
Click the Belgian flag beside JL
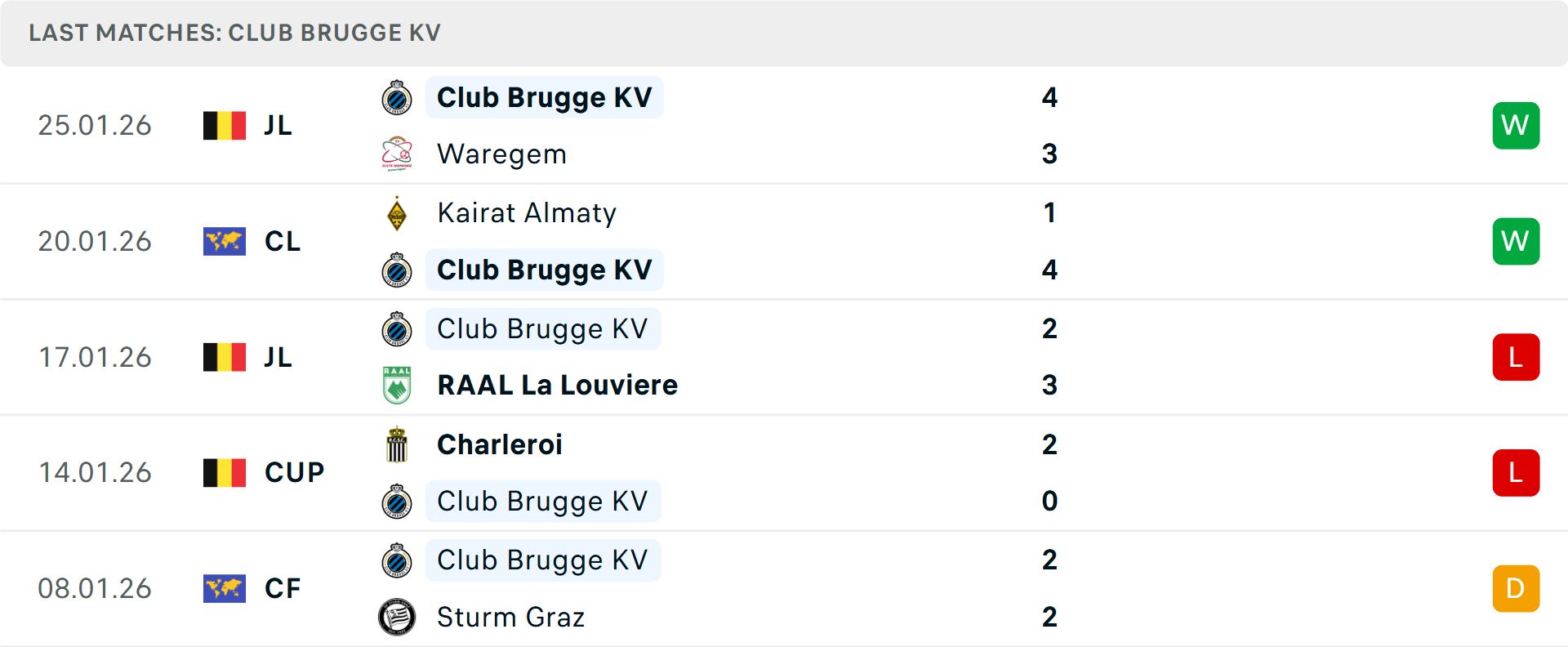pyautogui.click(x=224, y=125)
